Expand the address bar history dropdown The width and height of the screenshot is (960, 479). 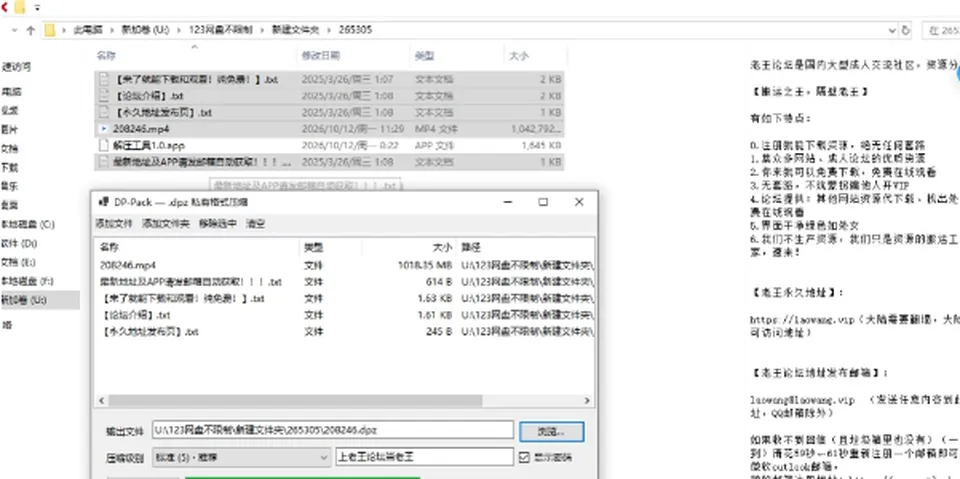coord(891,30)
